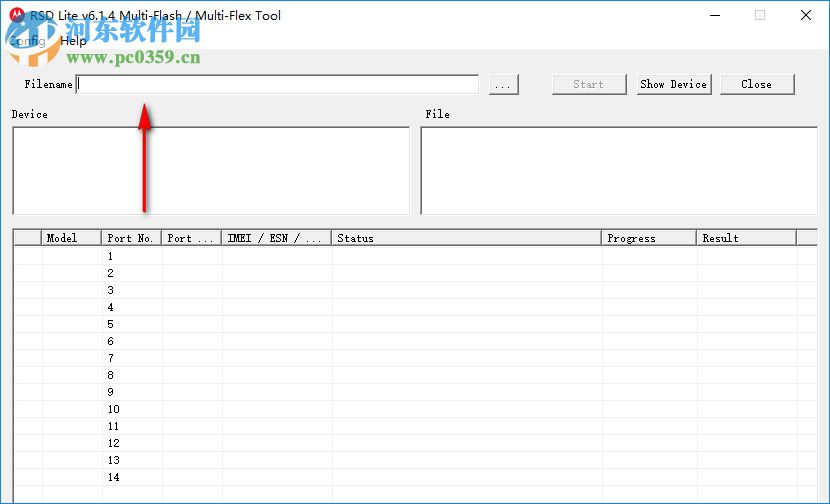Browse for firmware file with ... button
Viewport: 830px width, 504px height.
tap(503, 84)
